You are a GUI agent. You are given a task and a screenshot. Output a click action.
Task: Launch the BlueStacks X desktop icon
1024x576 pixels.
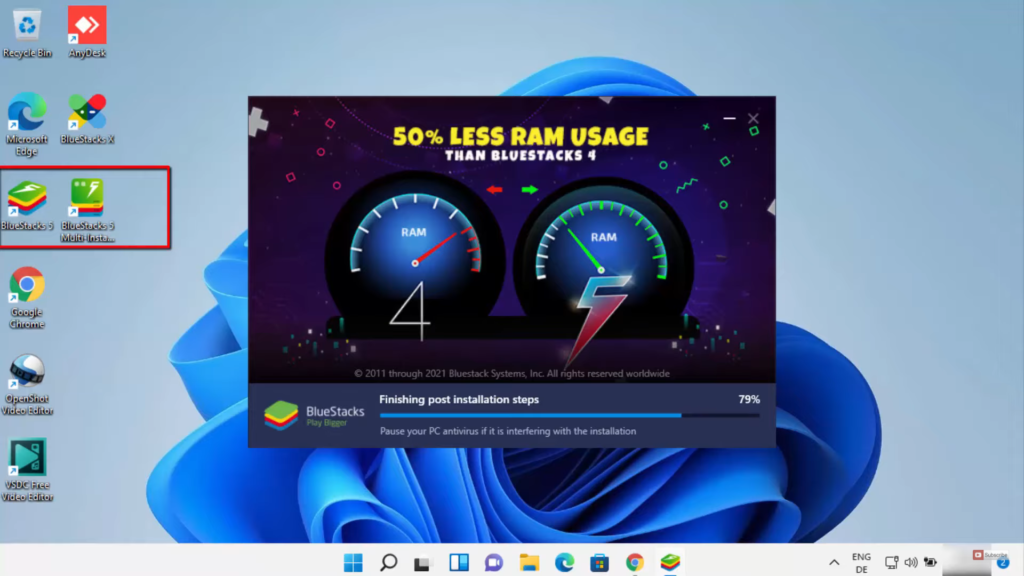pos(87,114)
